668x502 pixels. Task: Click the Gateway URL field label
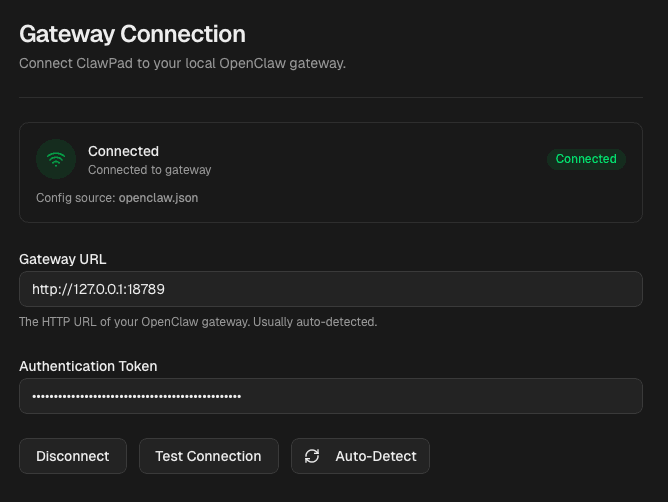tap(62, 259)
